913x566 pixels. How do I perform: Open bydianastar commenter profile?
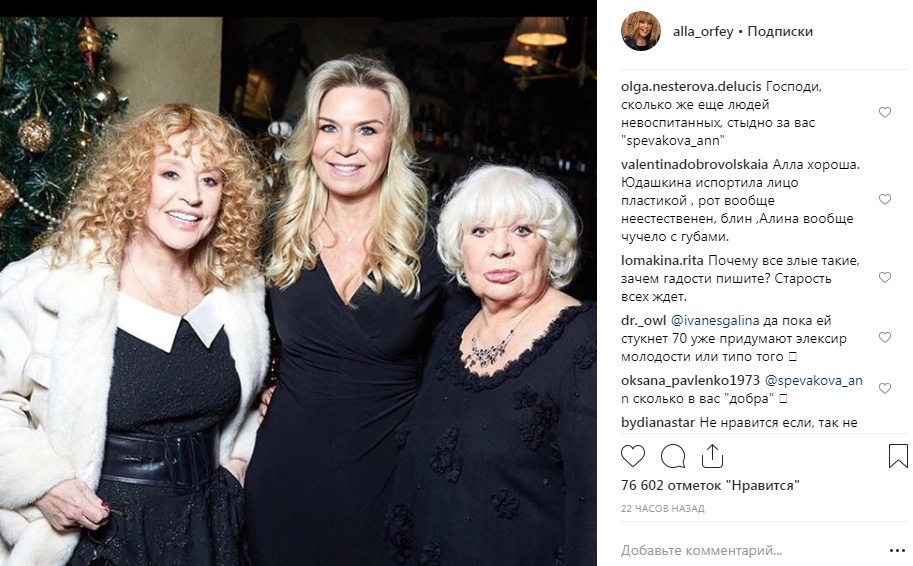[x=658, y=423]
